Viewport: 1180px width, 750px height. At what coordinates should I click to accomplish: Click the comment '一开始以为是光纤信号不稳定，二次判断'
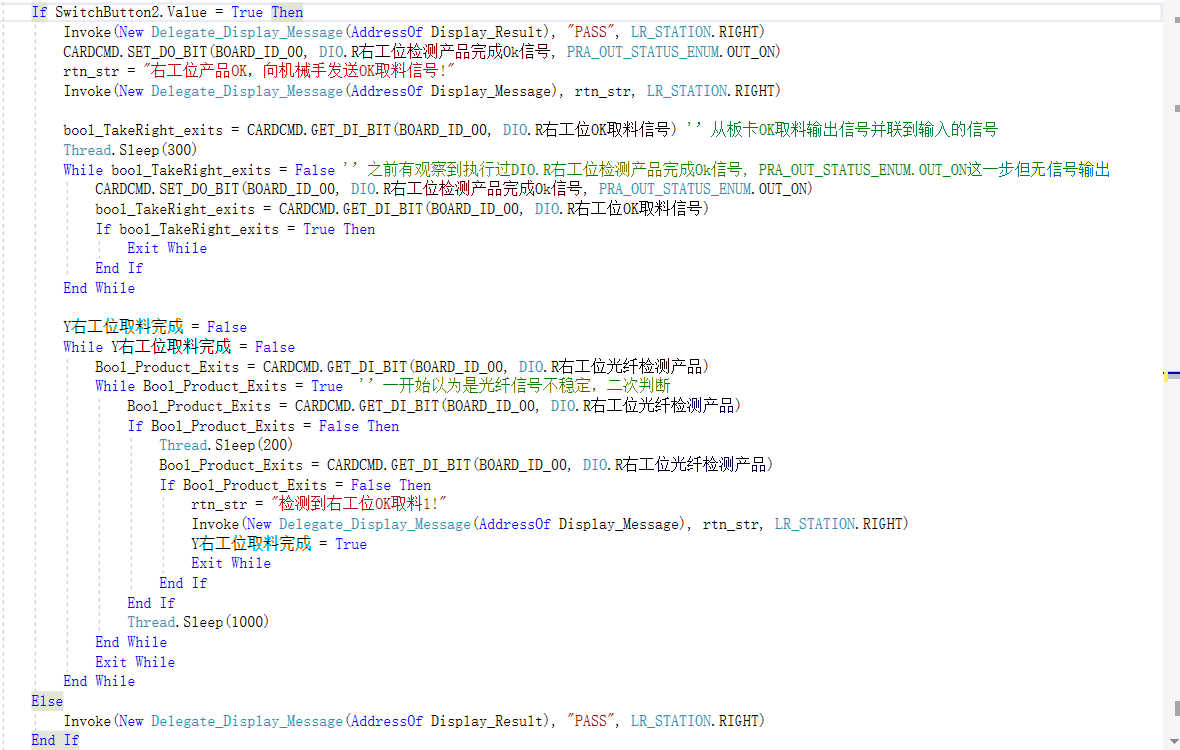point(526,386)
